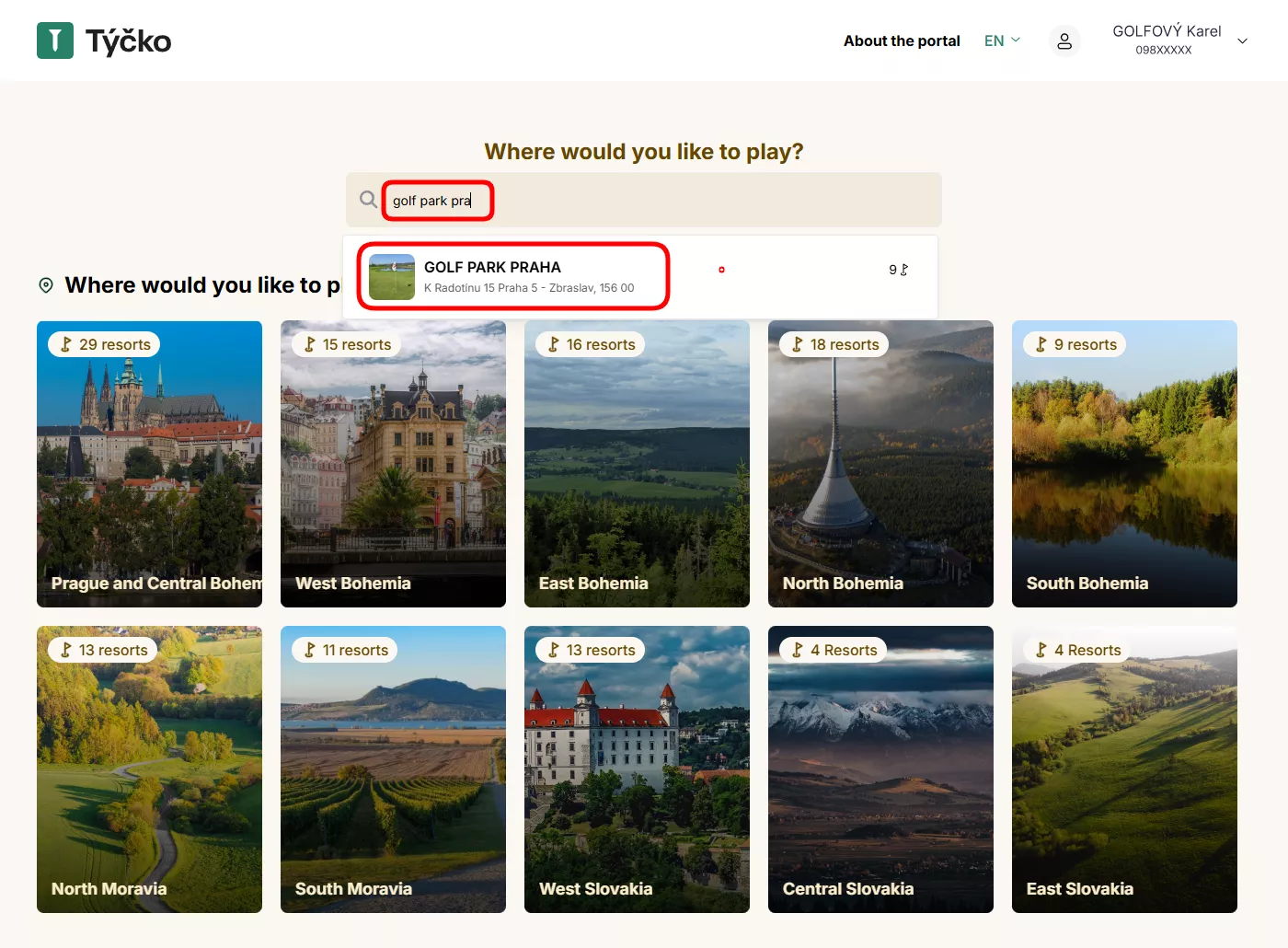Screen dimensions: 1288x948
Task: Click the Týčko brand name
Action: click(128, 40)
